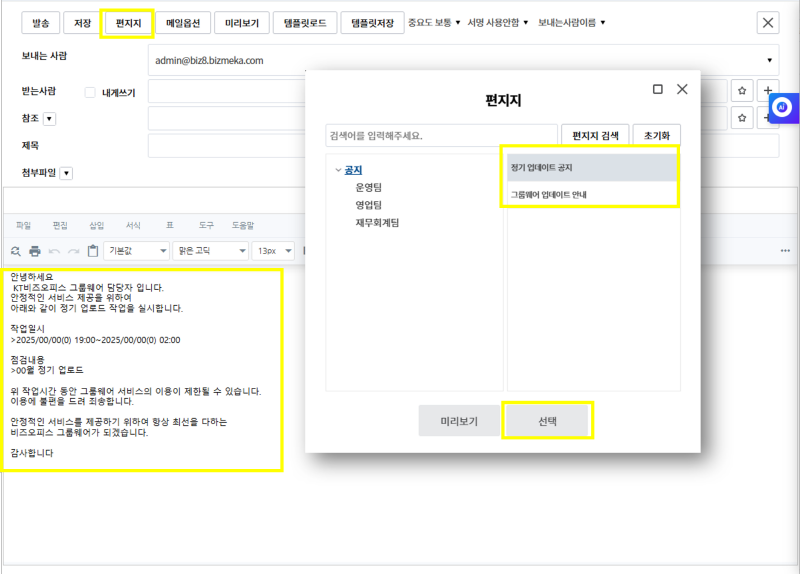Open the 맑은 고딕 font dropdown
Screen dimensions: 800x574
[x=211, y=251]
